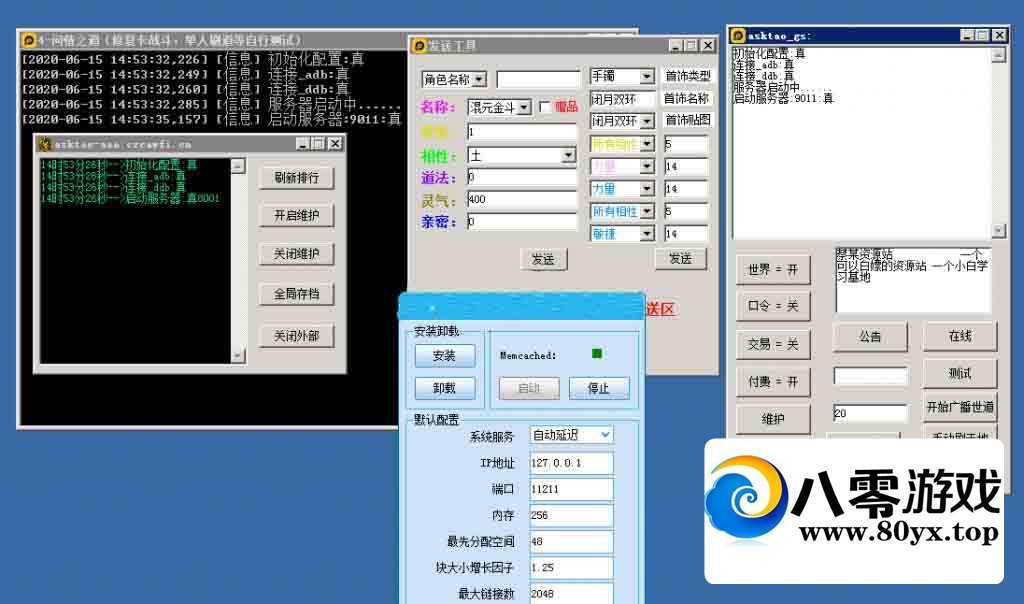
Task: Open the 相性 dropdown showing 土
Action: [569, 155]
